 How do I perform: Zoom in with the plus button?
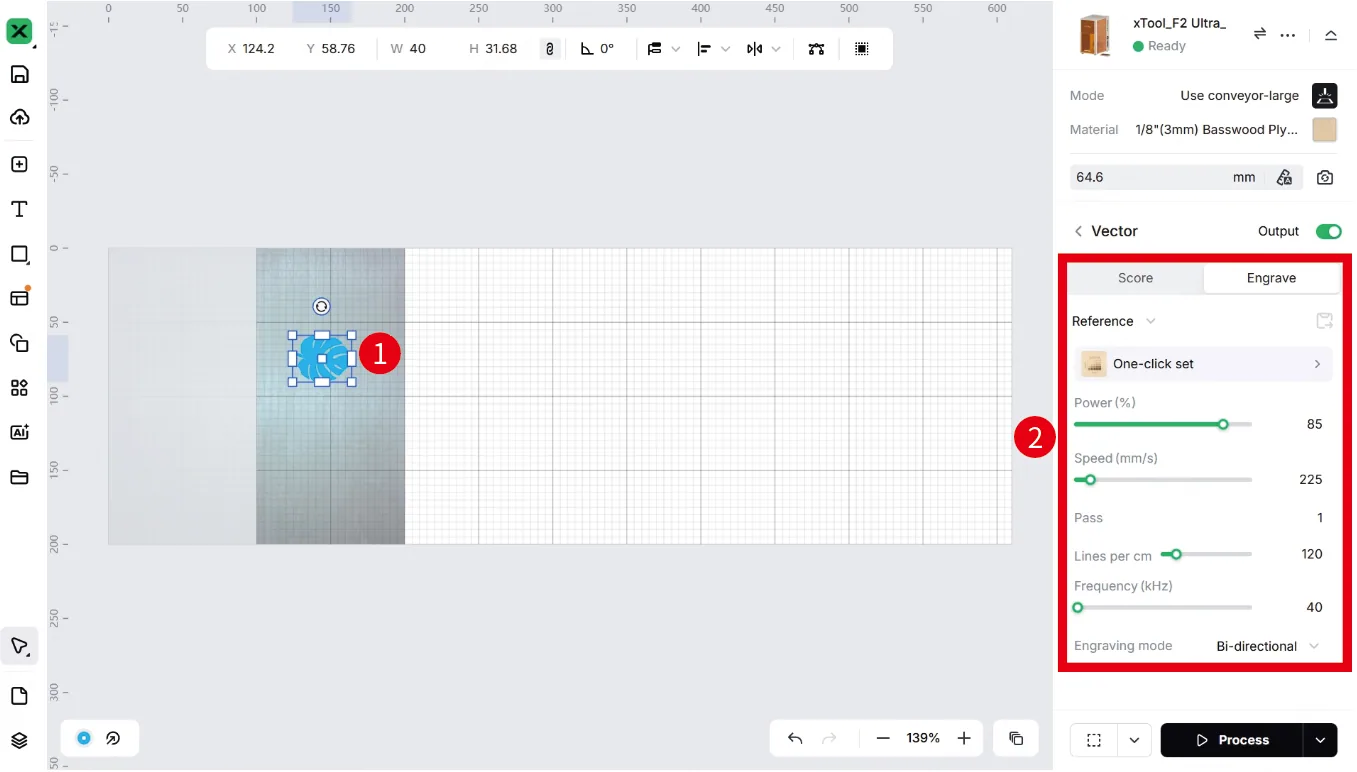coord(964,738)
